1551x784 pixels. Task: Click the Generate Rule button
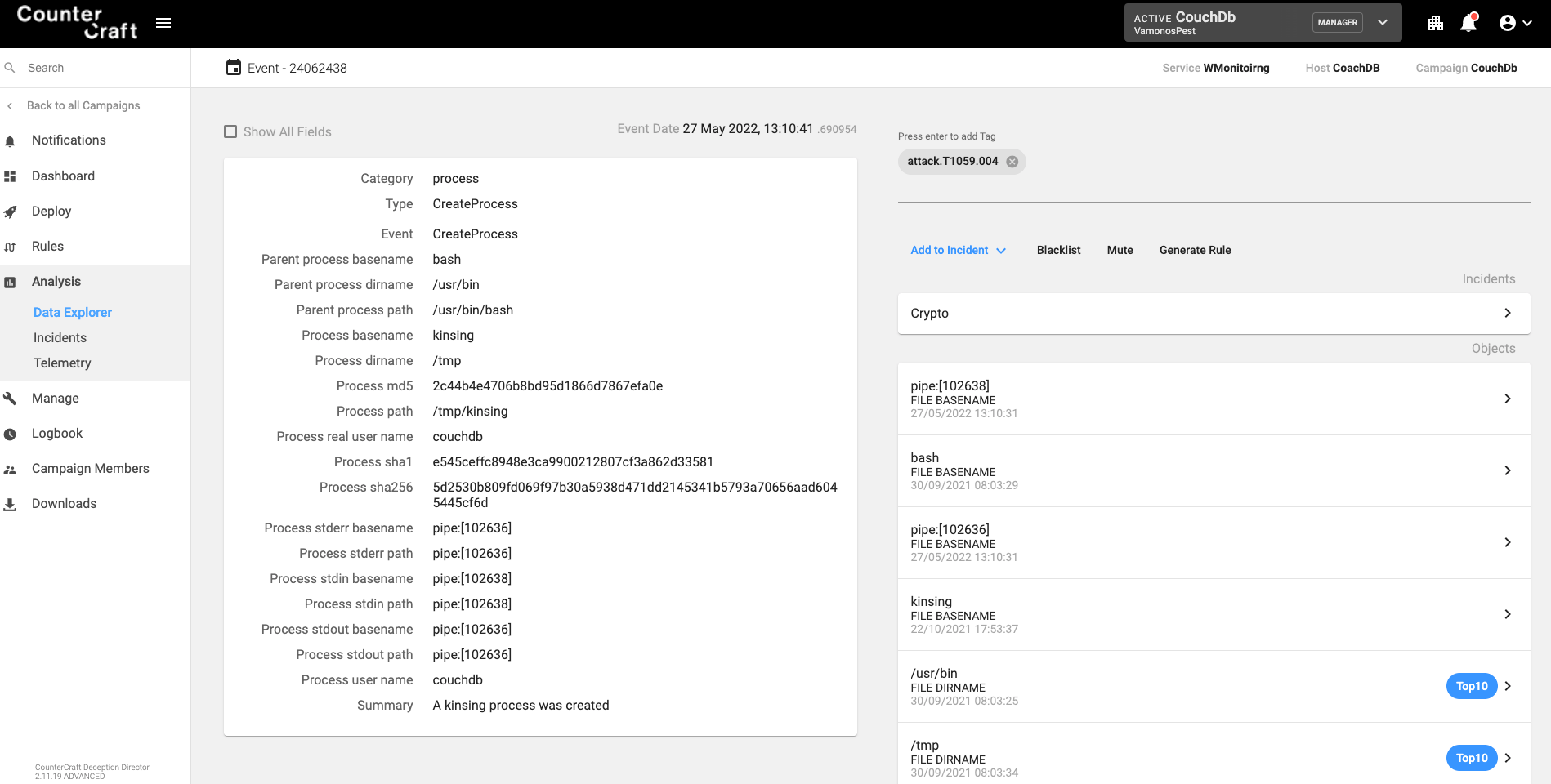click(x=1195, y=250)
